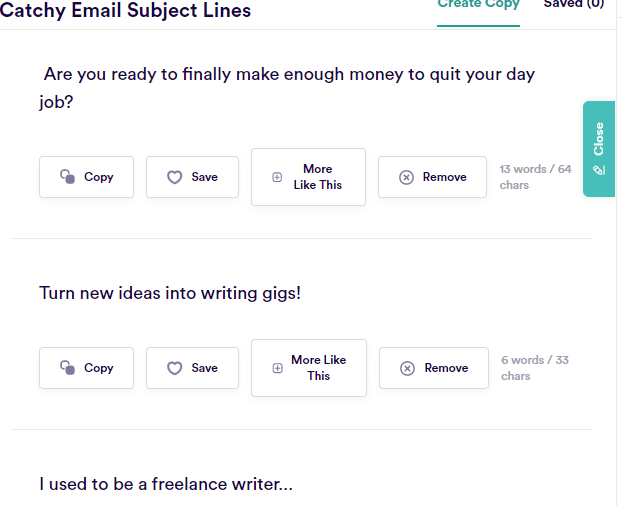This screenshot has width=622, height=506.
Task: Click copy icon for writing gigs line
Action: point(67,368)
